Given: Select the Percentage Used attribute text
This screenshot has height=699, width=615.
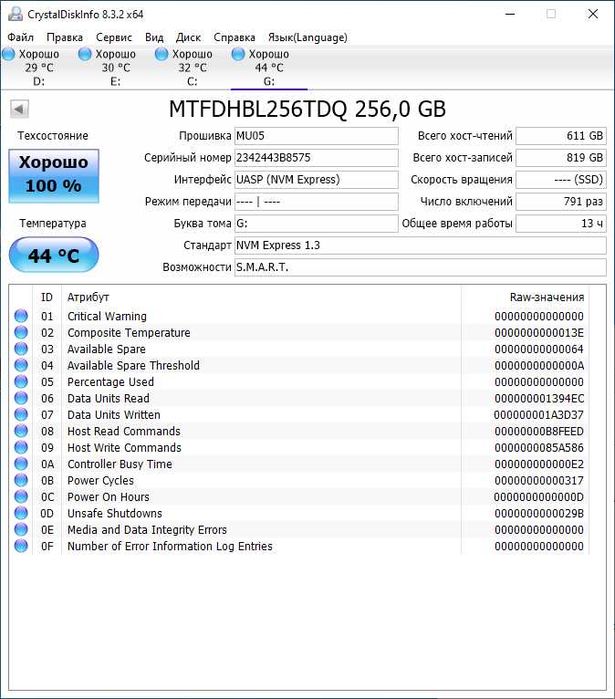Looking at the screenshot, I should pos(111,382).
